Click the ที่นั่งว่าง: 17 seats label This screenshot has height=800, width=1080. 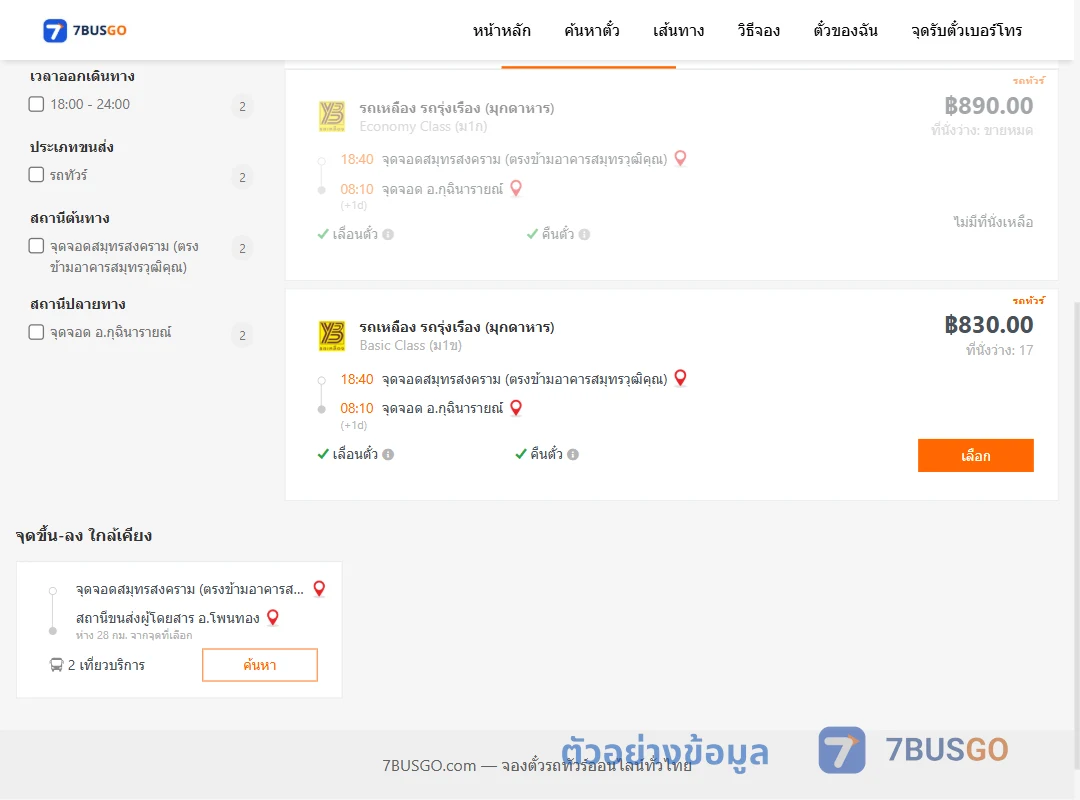tap(999, 350)
